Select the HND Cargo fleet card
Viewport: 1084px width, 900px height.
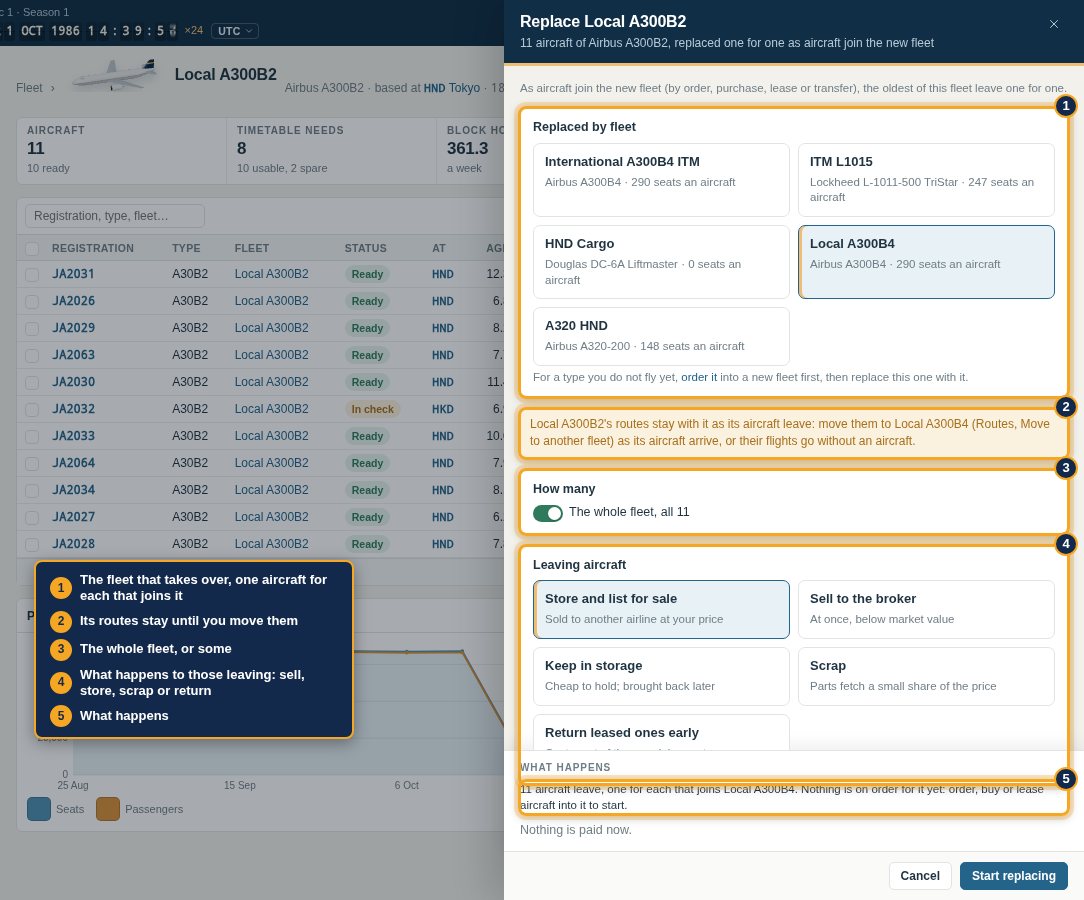[661, 262]
